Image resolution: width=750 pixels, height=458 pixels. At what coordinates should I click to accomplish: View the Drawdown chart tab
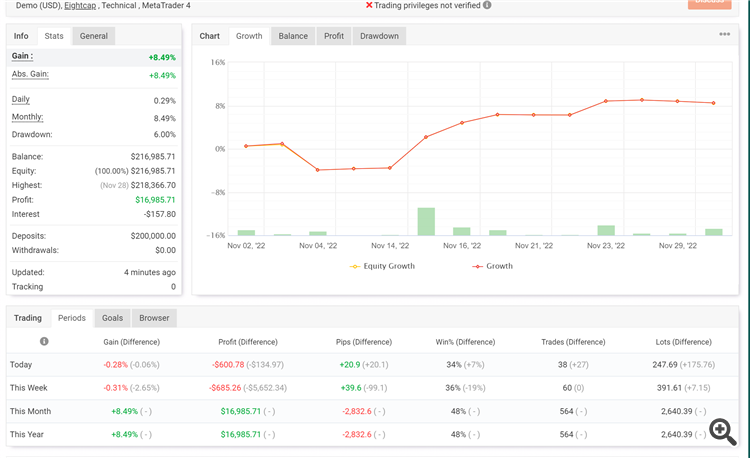coord(379,36)
